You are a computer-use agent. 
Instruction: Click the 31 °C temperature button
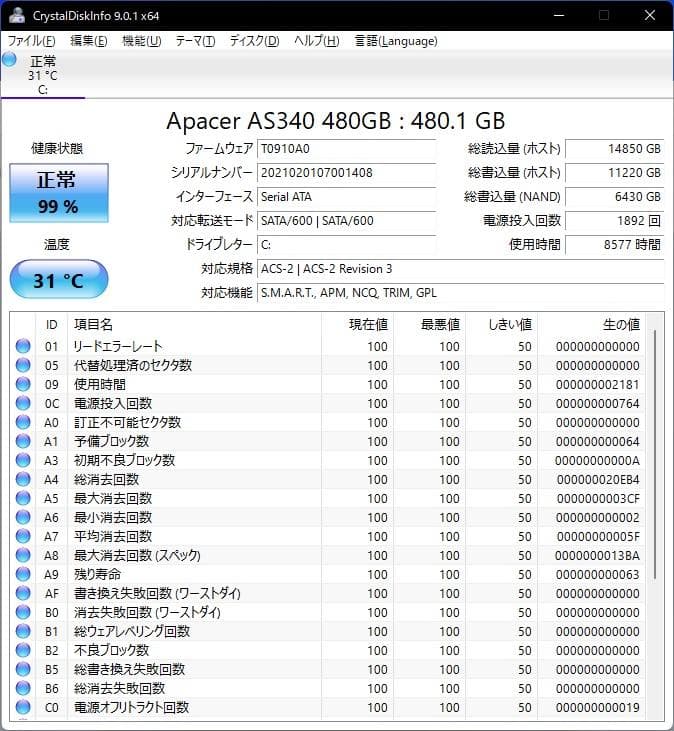click(59, 280)
